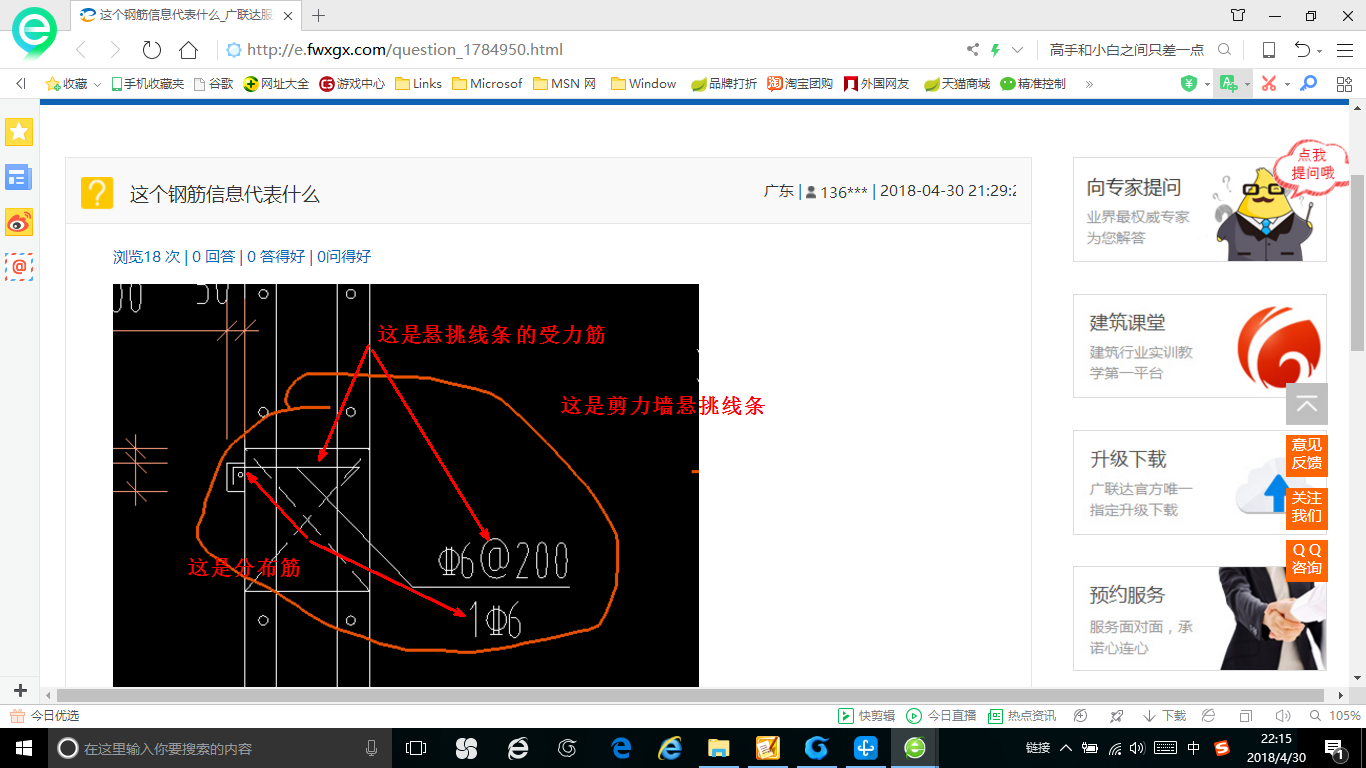The height and width of the screenshot is (768, 1366).
Task: Click the search magnifier in search box
Action: pos(1224,50)
